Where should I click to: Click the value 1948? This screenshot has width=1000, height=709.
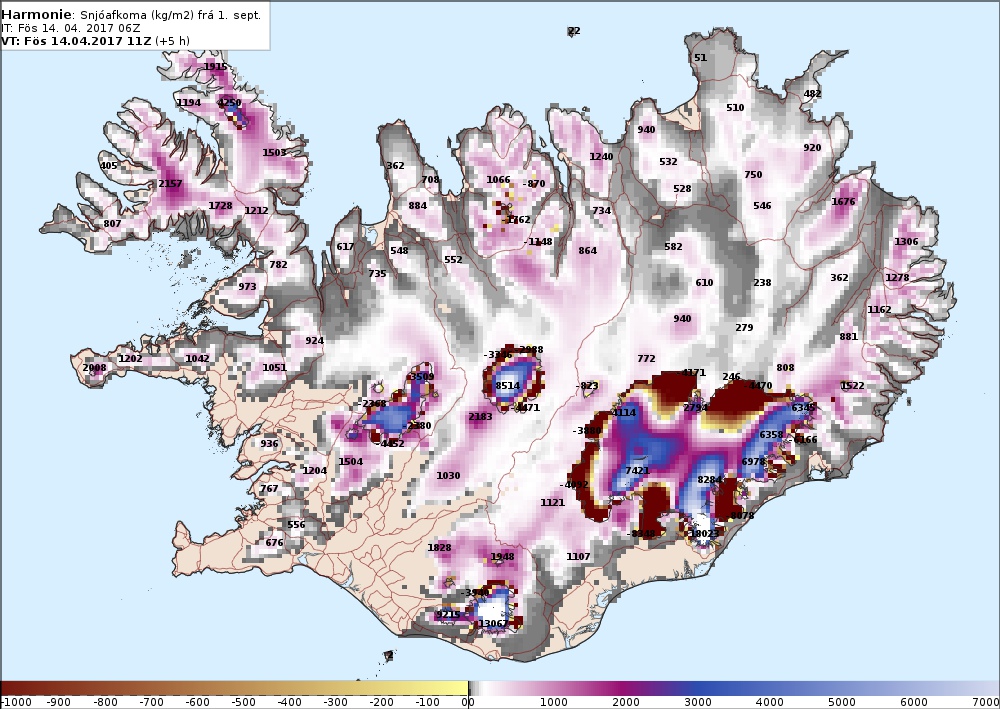click(x=503, y=556)
